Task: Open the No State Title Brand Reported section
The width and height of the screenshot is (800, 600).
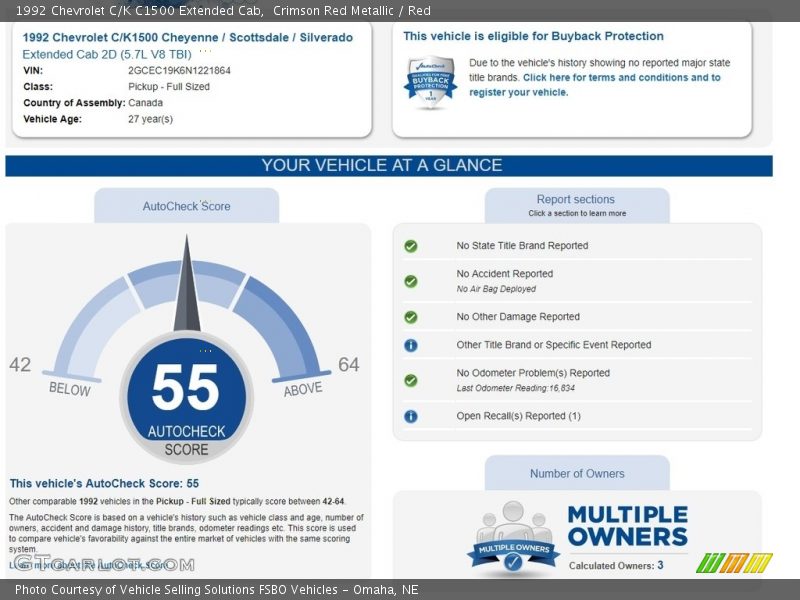Action: coord(522,246)
